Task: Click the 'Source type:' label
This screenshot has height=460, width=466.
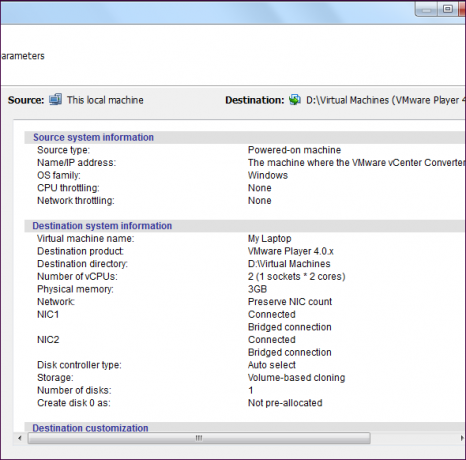Action: (63, 150)
